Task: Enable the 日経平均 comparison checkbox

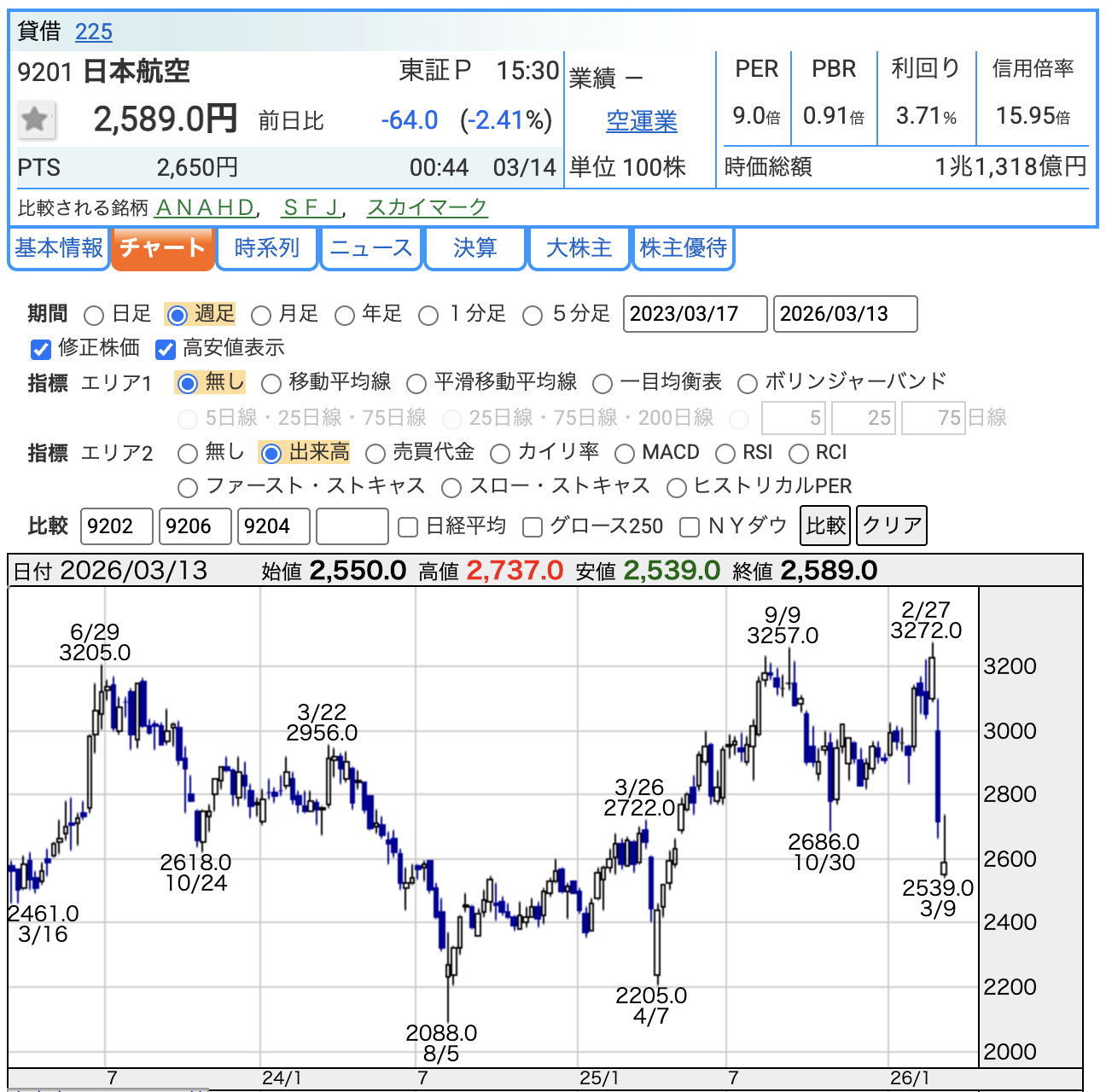Action: pyautogui.click(x=409, y=527)
